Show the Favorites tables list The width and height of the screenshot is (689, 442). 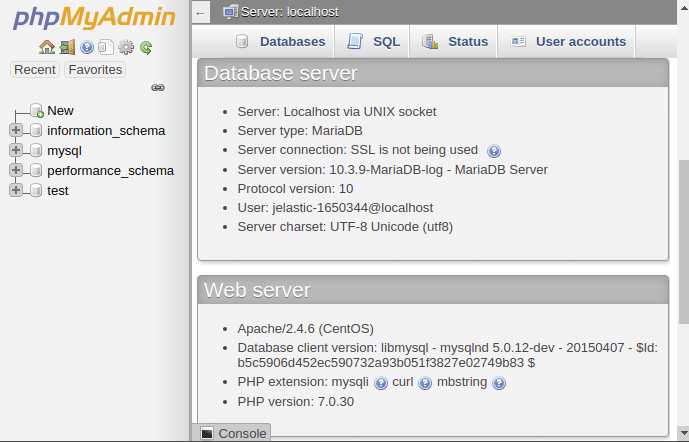95,69
